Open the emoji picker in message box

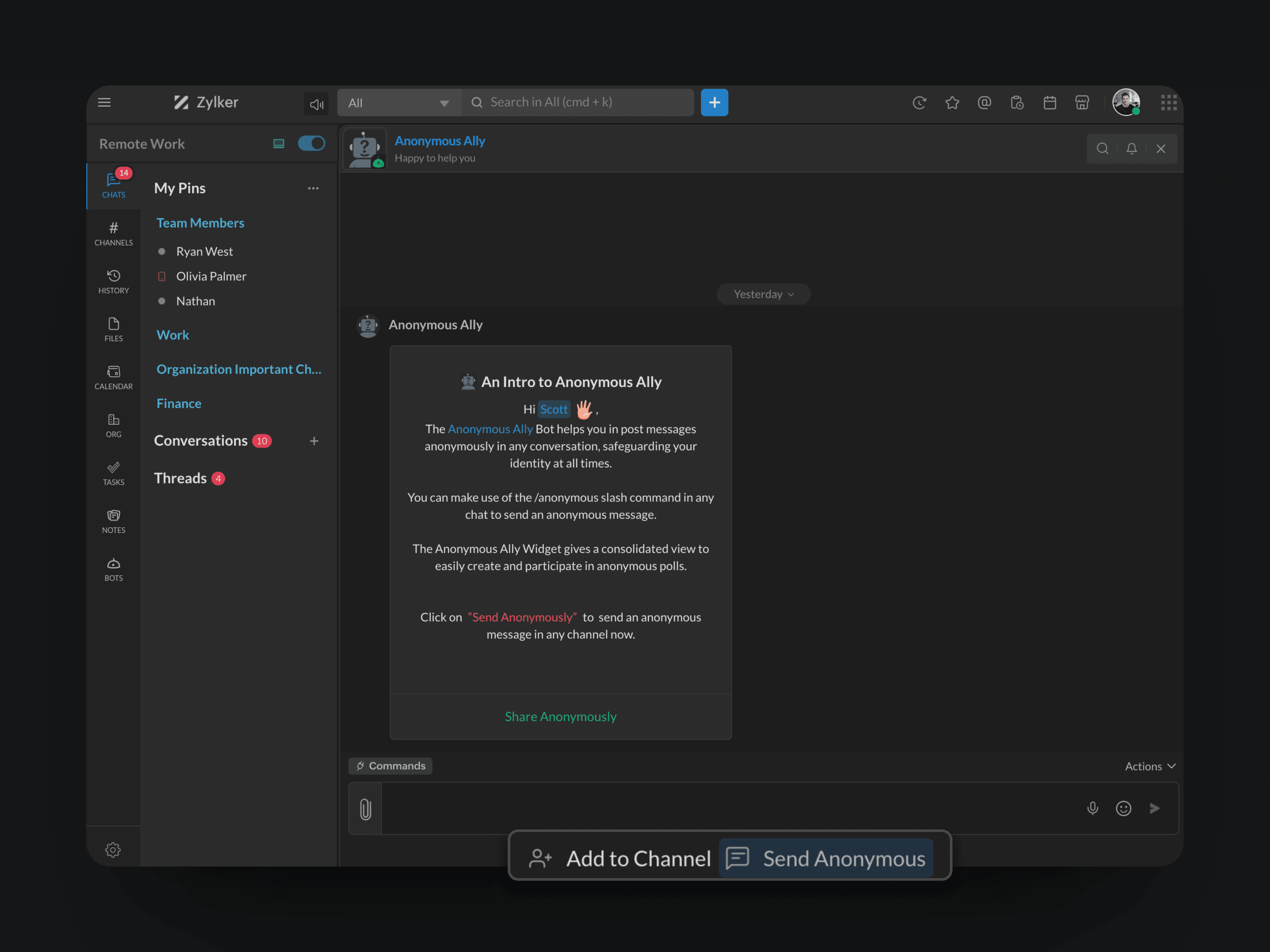coord(1124,809)
